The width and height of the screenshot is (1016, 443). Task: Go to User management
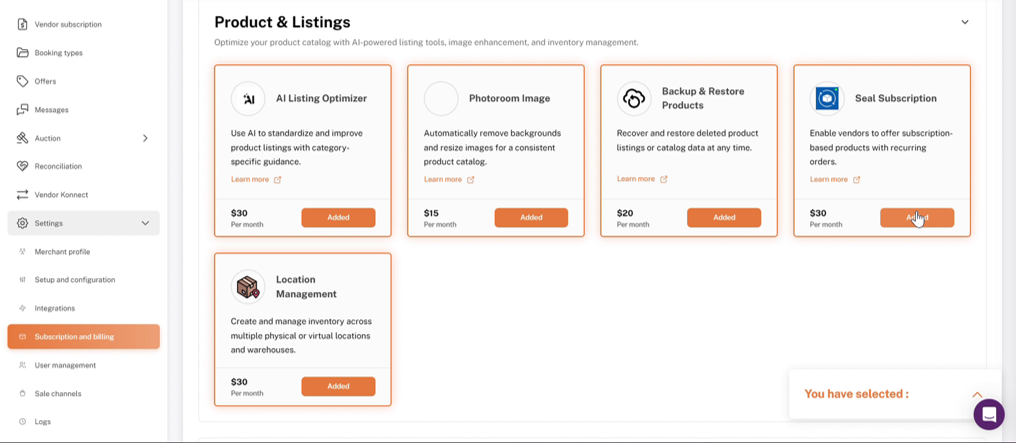pos(65,365)
